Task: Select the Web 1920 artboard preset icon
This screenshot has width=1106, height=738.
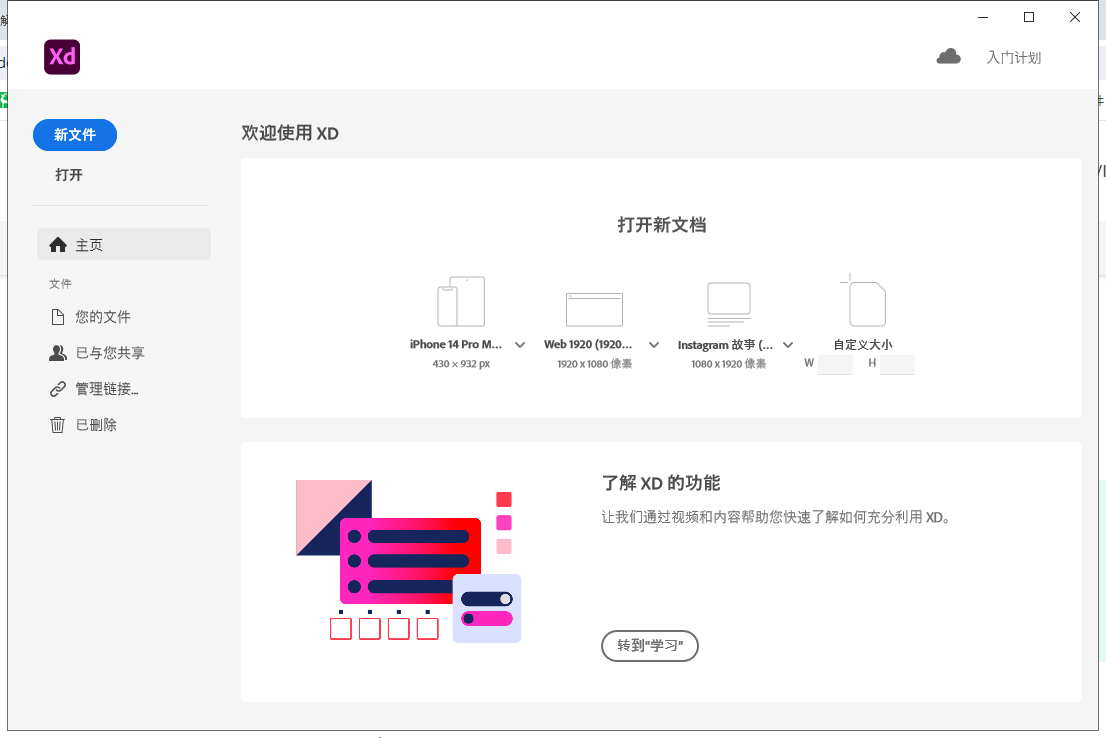Action: click(x=595, y=310)
